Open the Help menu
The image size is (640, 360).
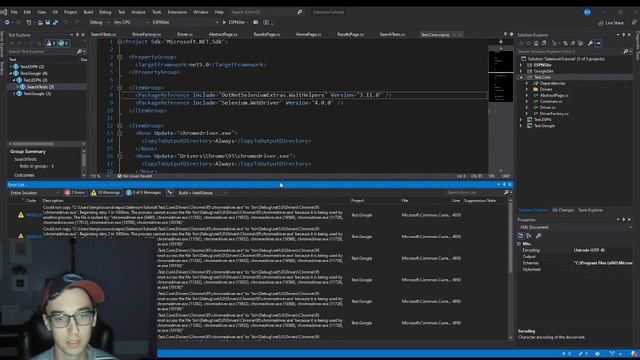[x=219, y=12]
